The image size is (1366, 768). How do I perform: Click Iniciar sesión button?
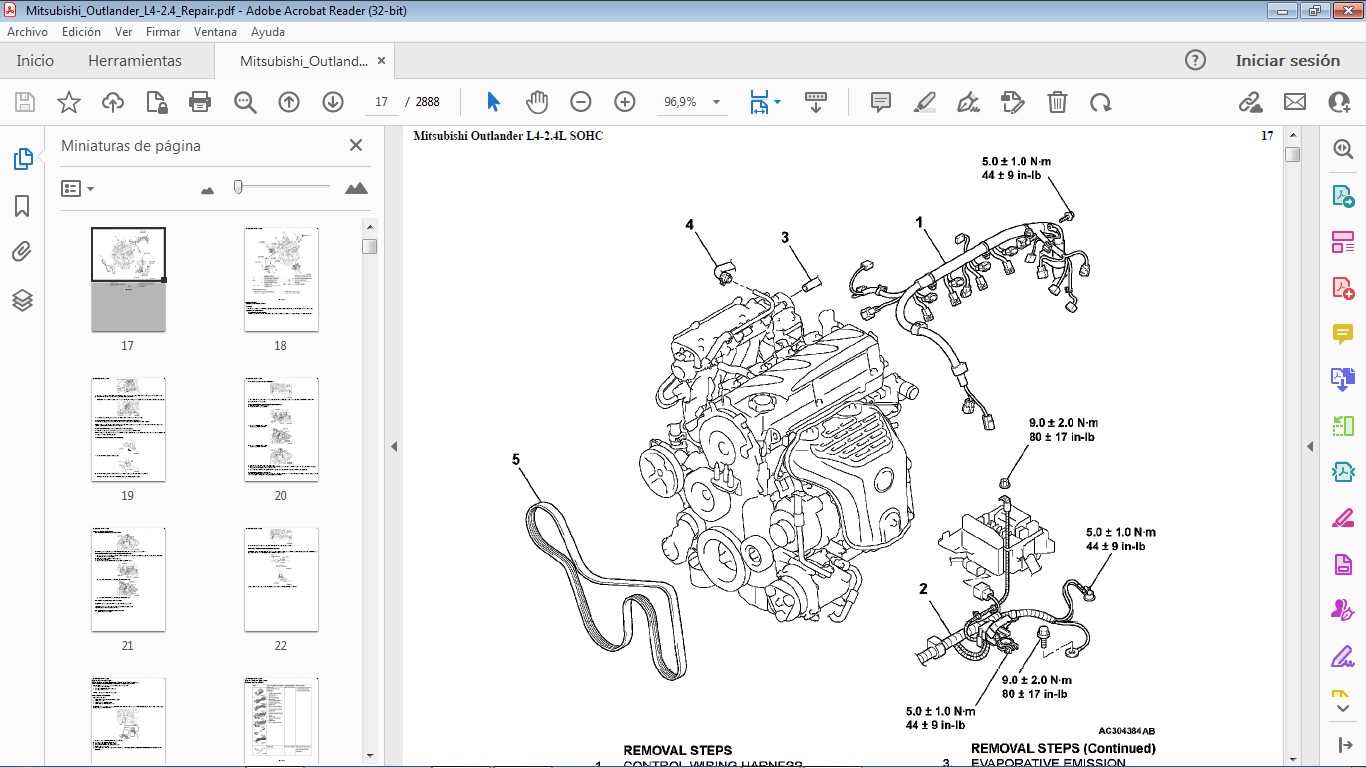tap(1287, 60)
